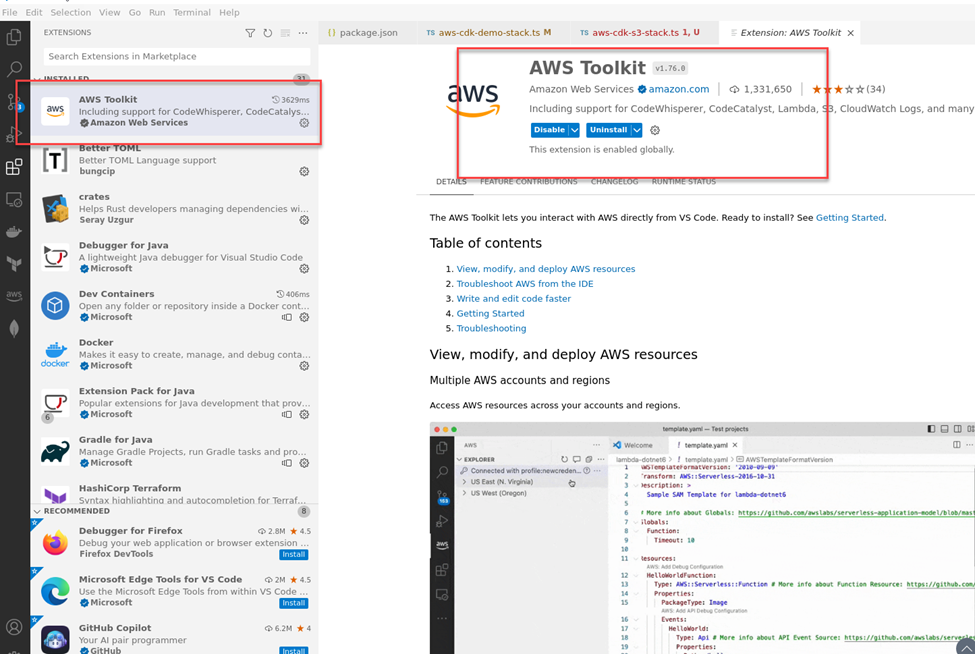Open manage gear for Debugger for Java

click(304, 269)
